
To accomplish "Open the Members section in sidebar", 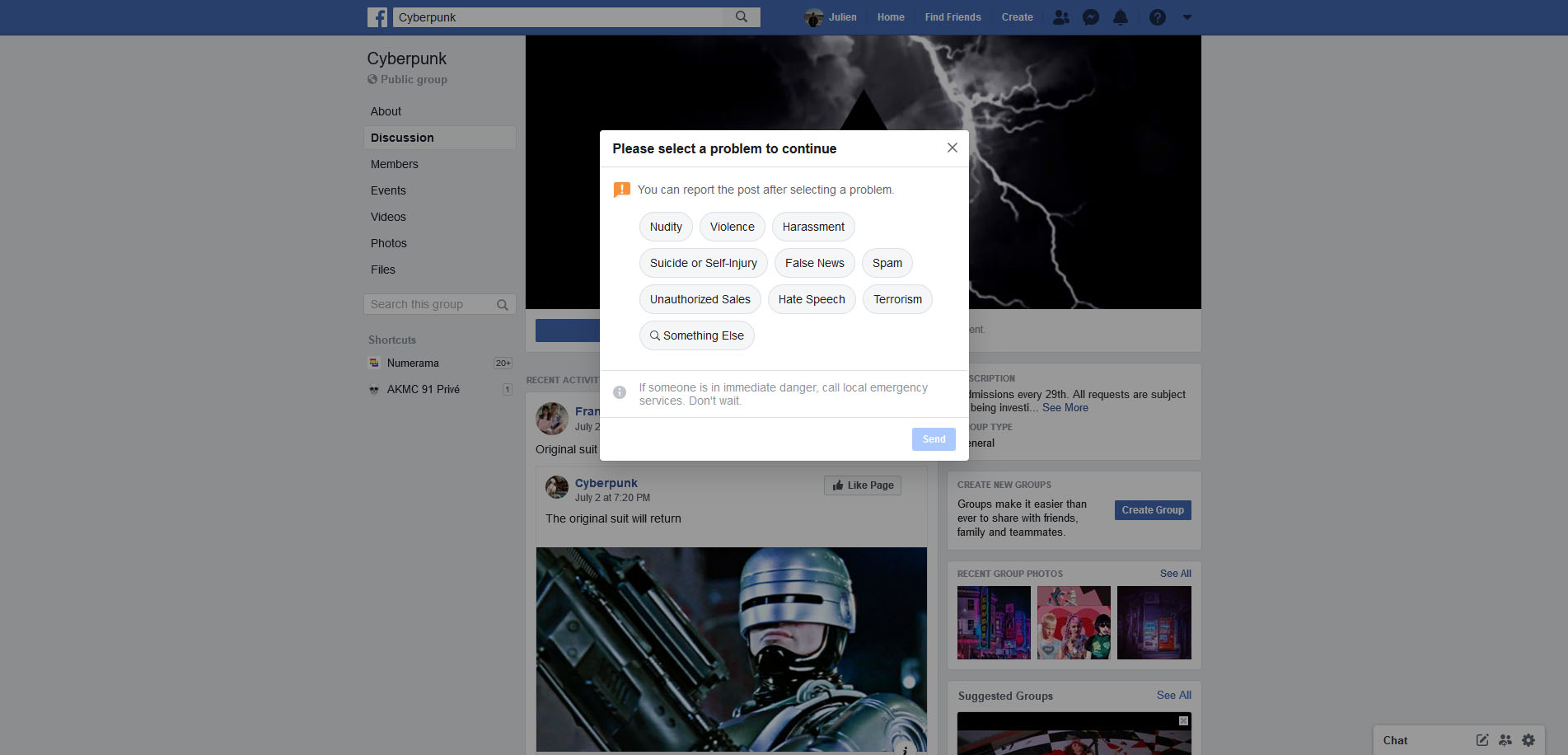I will click(395, 164).
